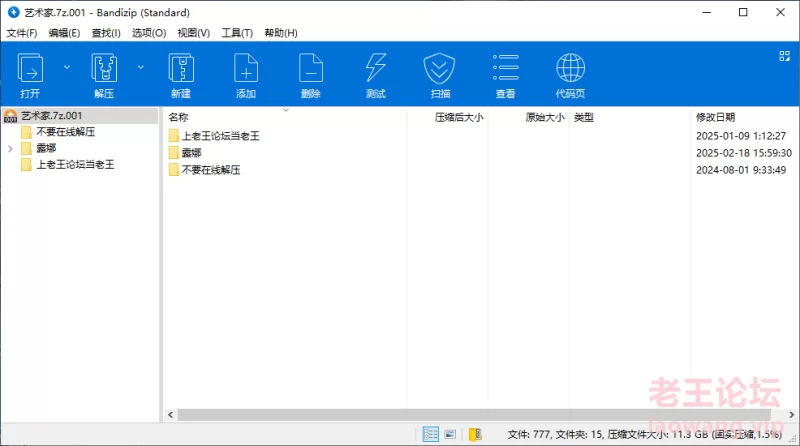Switch to details view status icon
This screenshot has width=800, height=446.
pos(431,434)
